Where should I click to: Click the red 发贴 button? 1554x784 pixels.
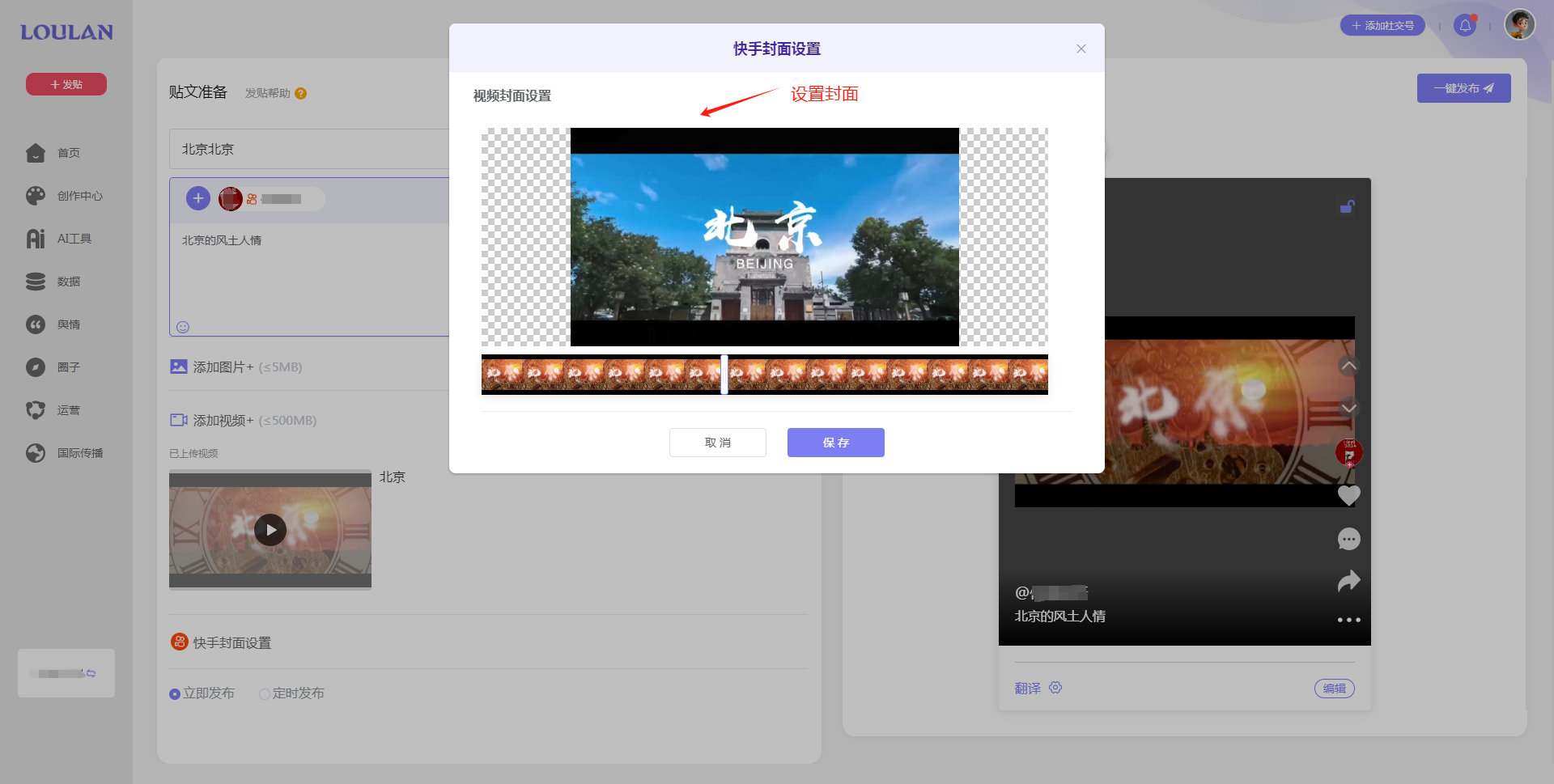click(x=66, y=84)
